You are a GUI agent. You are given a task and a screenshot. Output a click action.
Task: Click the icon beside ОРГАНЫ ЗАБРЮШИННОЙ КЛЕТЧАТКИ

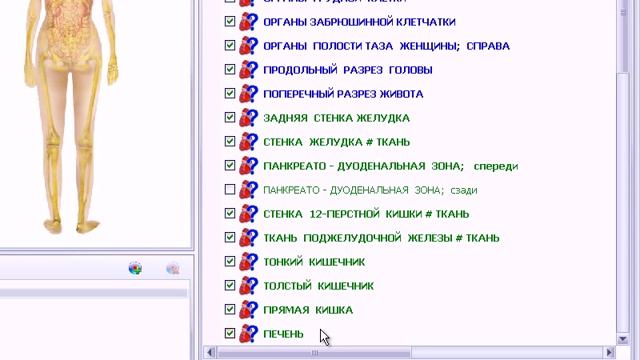248,22
